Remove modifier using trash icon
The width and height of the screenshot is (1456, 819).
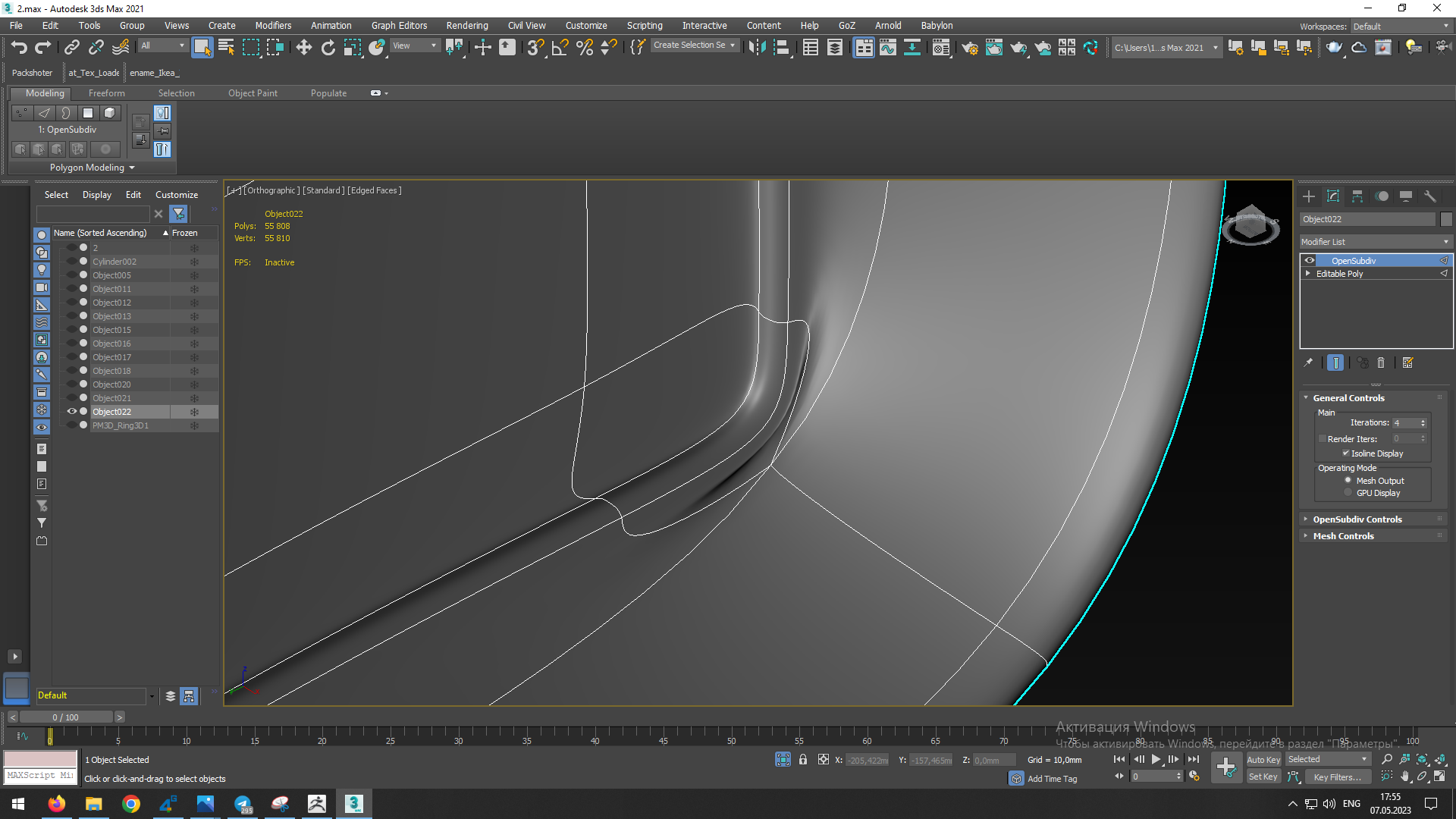[x=1381, y=363]
